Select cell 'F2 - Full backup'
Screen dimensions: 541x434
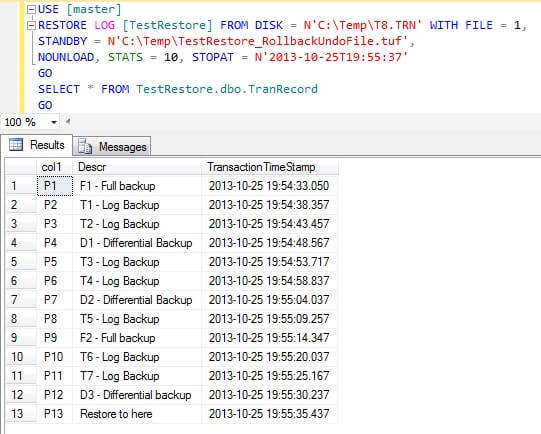[137, 338]
